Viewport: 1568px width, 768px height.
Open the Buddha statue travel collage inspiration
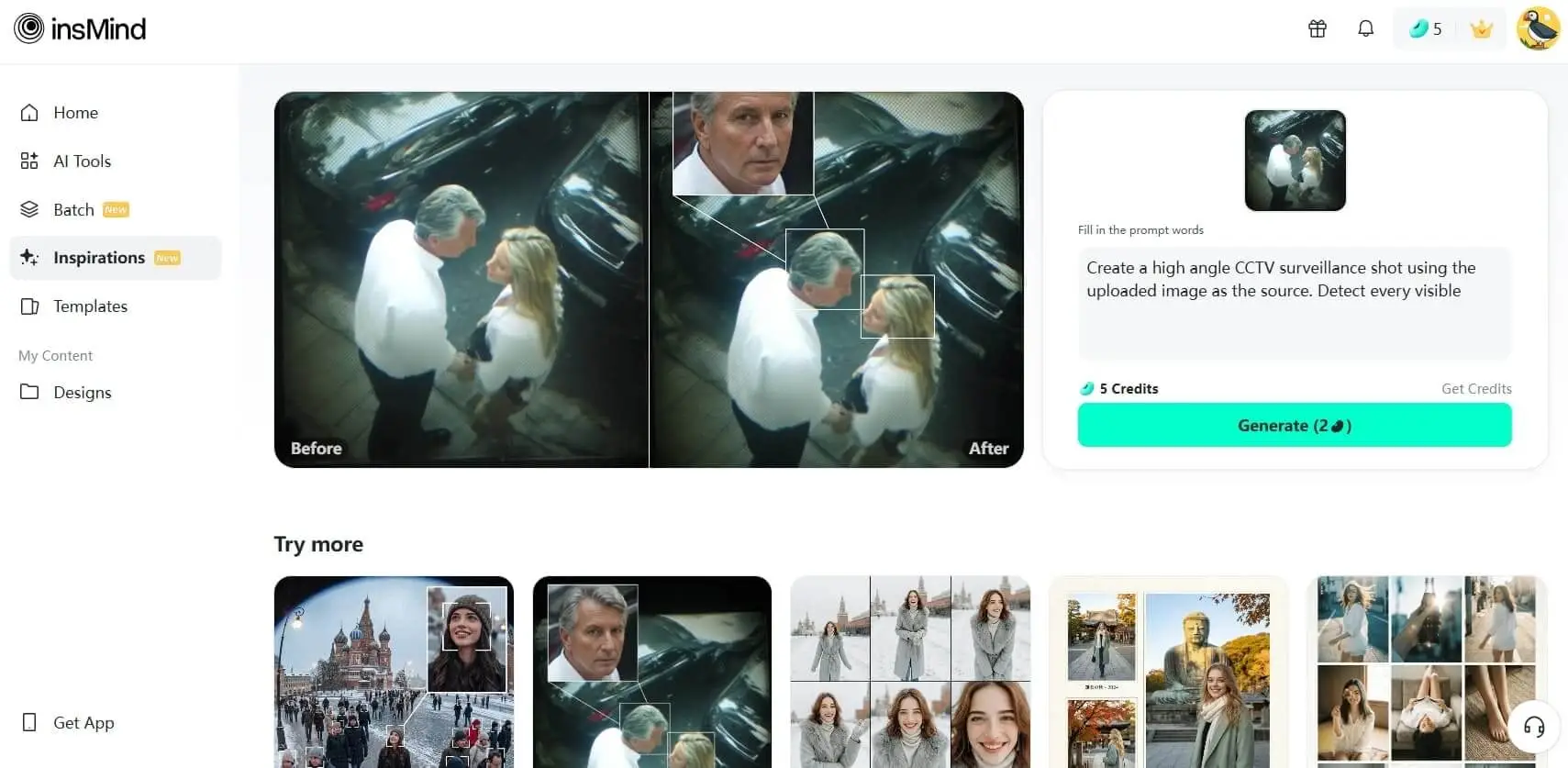click(1168, 672)
